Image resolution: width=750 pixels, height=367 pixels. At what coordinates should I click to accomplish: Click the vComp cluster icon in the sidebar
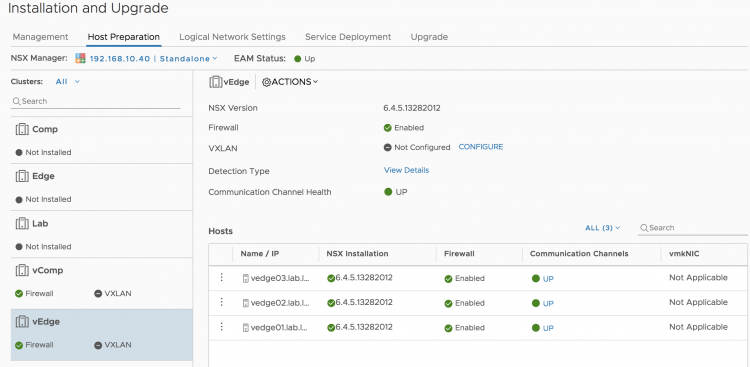pos(22,270)
